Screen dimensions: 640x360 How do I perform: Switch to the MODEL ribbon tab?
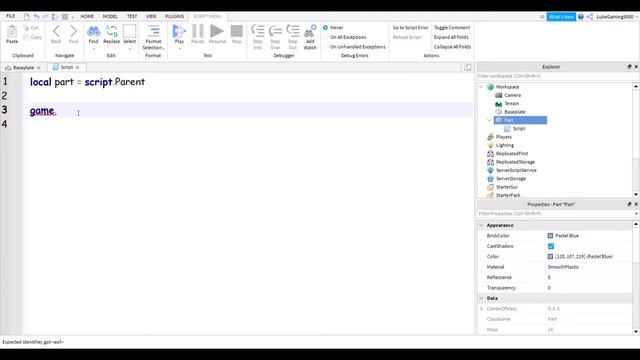tap(110, 16)
